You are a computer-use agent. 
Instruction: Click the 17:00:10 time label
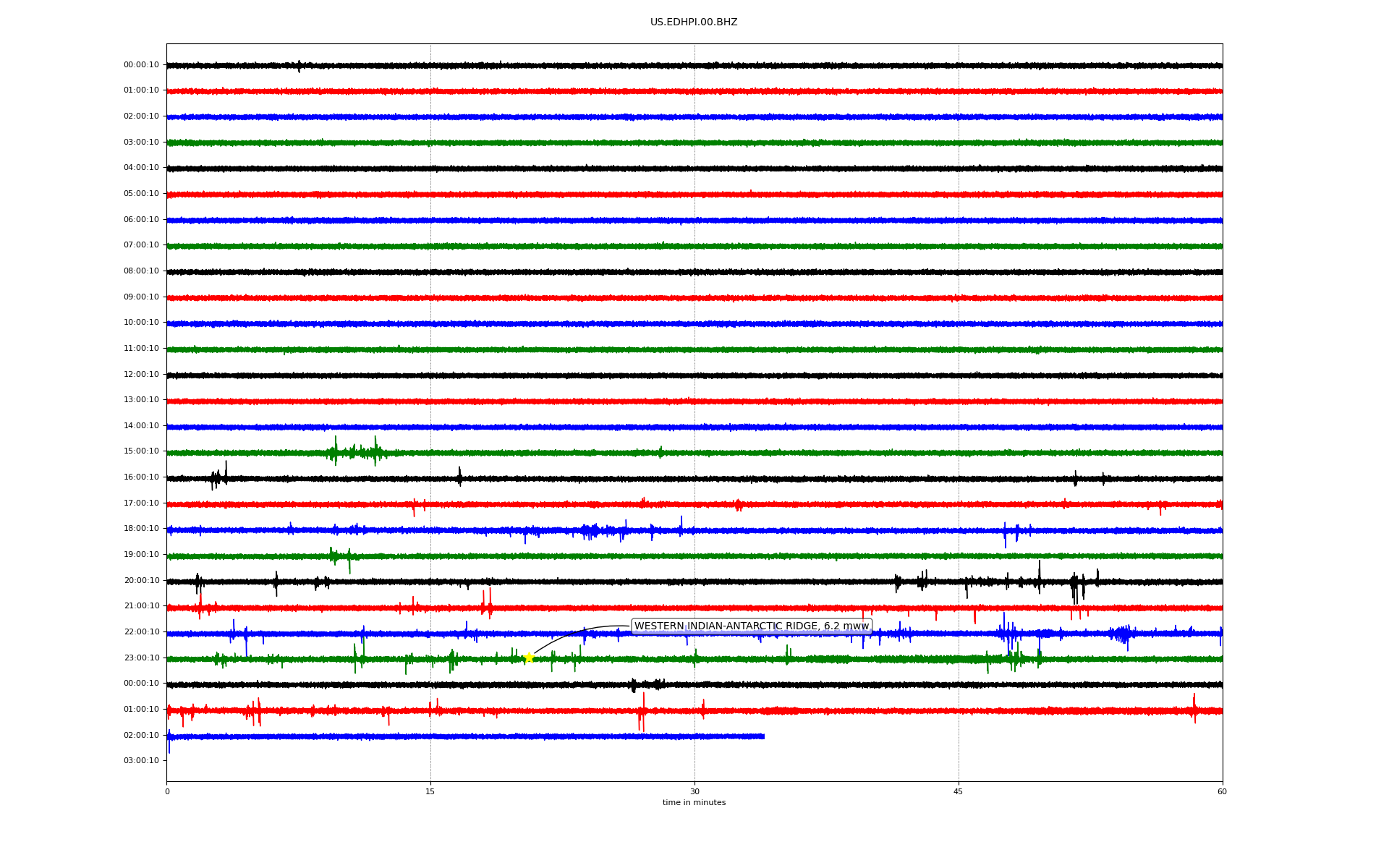141,503
